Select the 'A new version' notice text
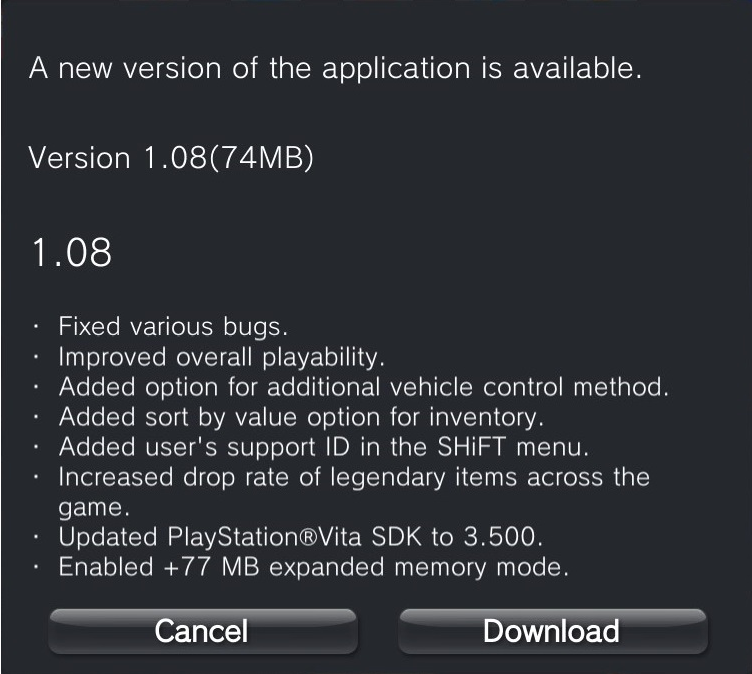 [335, 69]
